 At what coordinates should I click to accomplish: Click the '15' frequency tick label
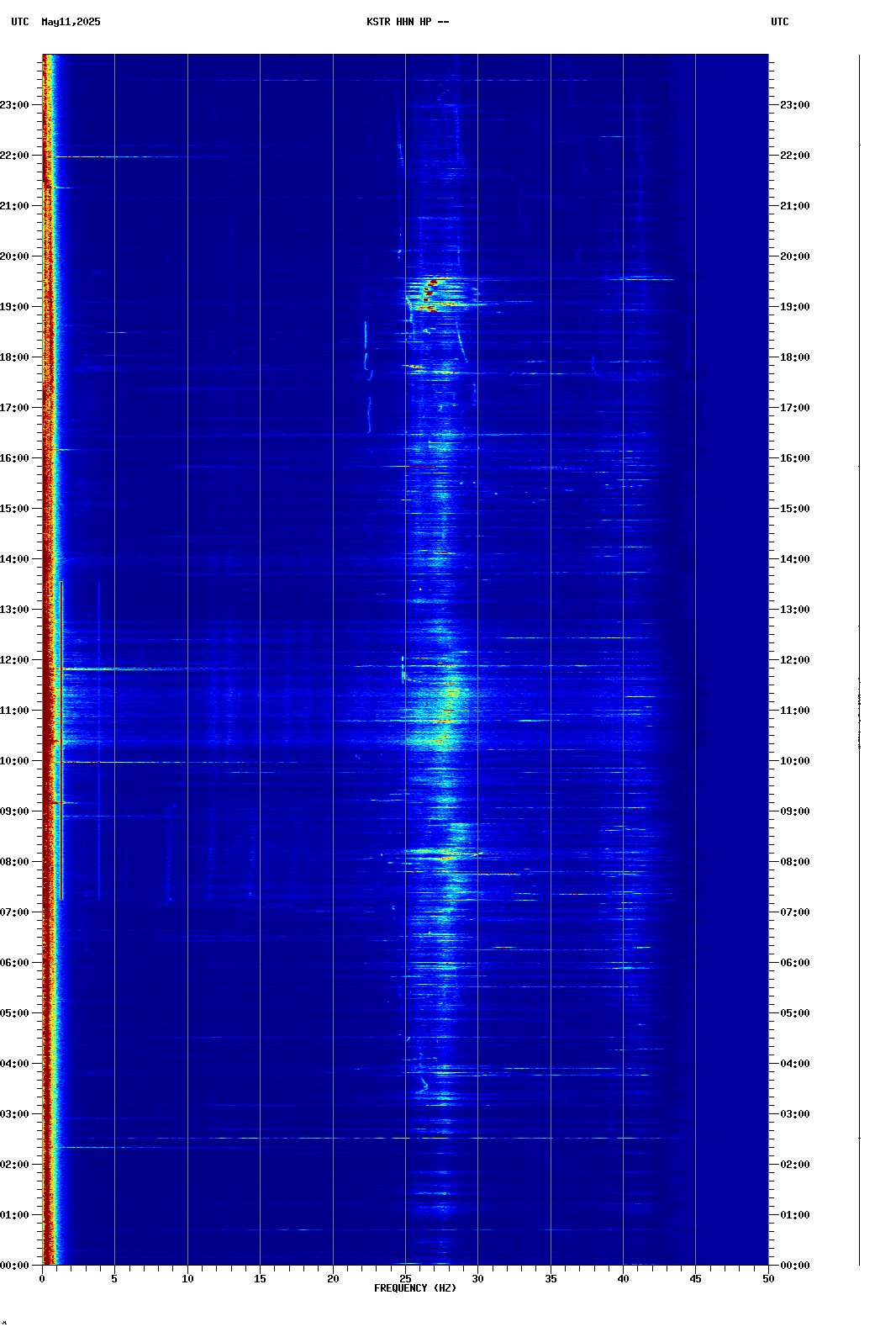(260, 1279)
